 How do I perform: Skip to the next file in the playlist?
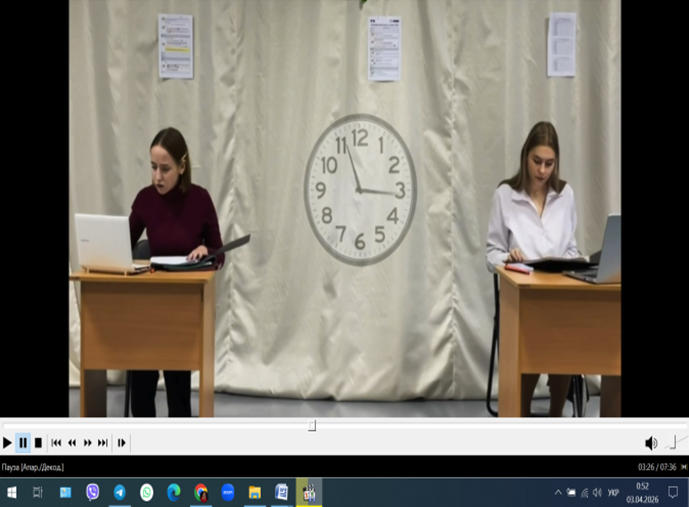tap(103, 443)
